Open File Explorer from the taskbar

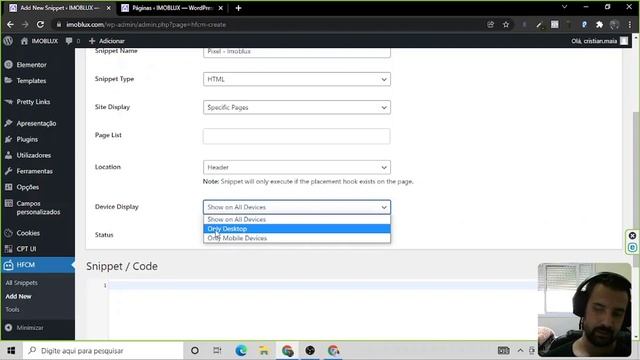coord(264,351)
